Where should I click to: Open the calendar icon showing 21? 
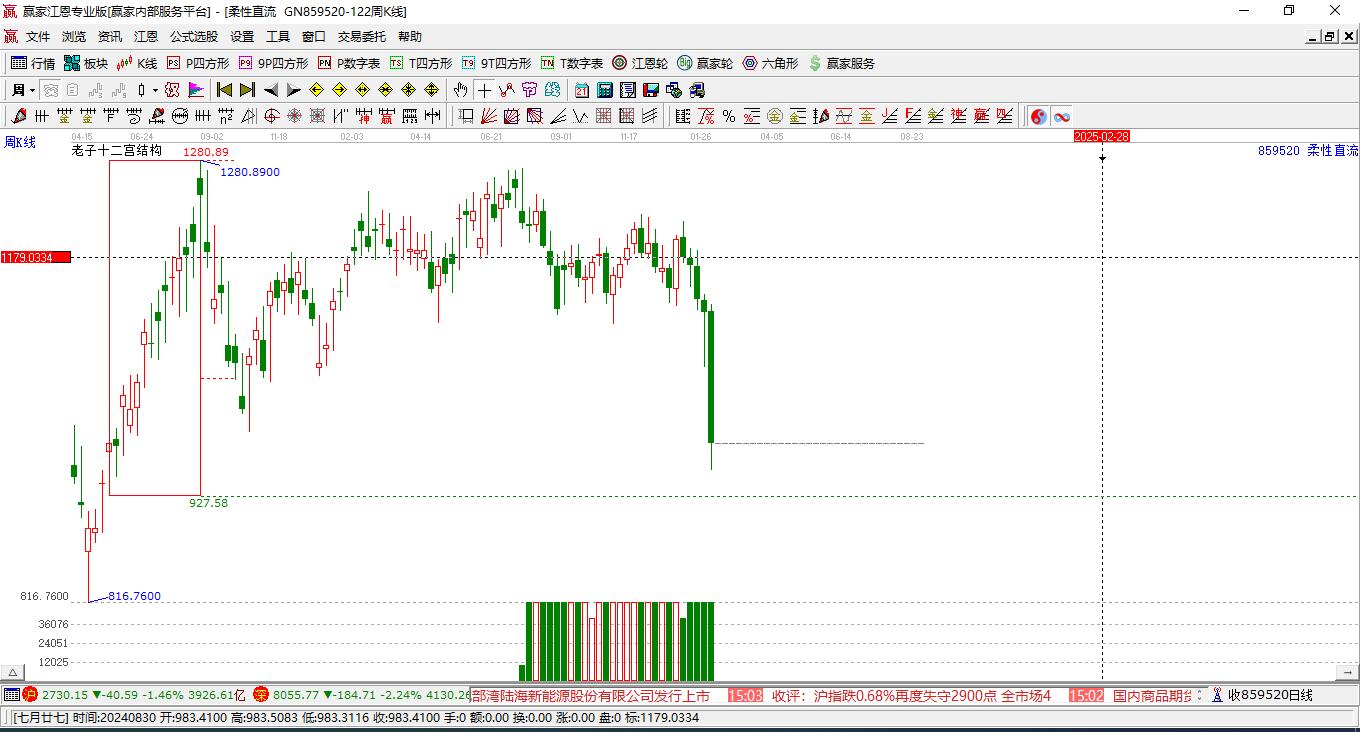click(x=581, y=90)
